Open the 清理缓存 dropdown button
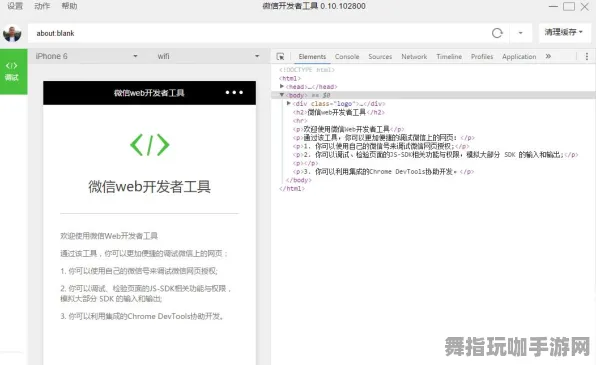Image resolution: width=596 pixels, height=365 pixels. [x=564, y=33]
